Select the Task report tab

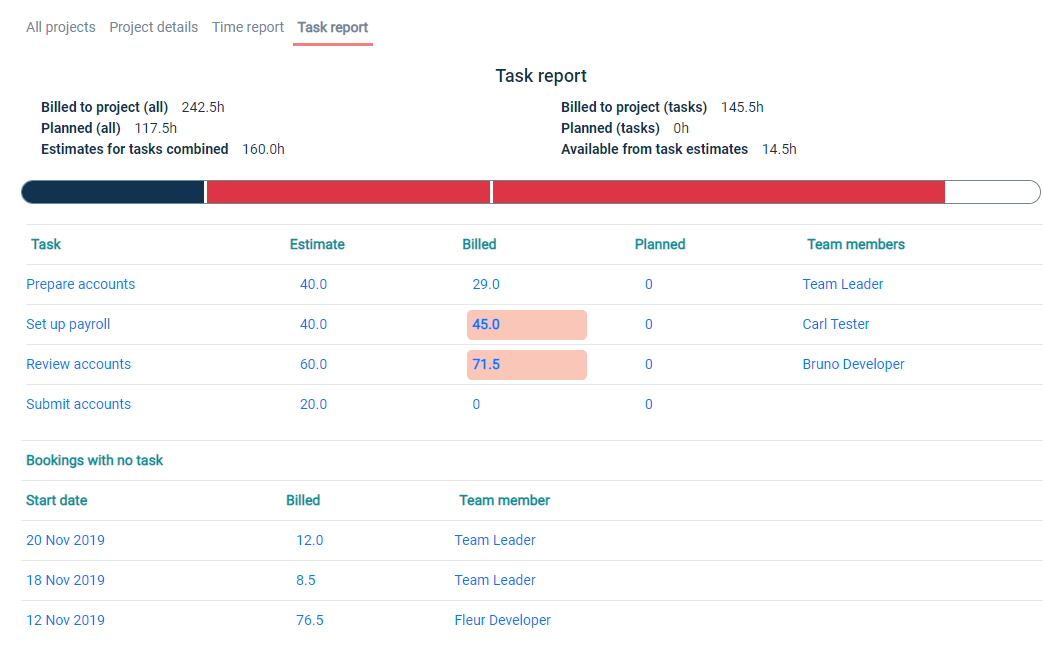pyautogui.click(x=332, y=27)
